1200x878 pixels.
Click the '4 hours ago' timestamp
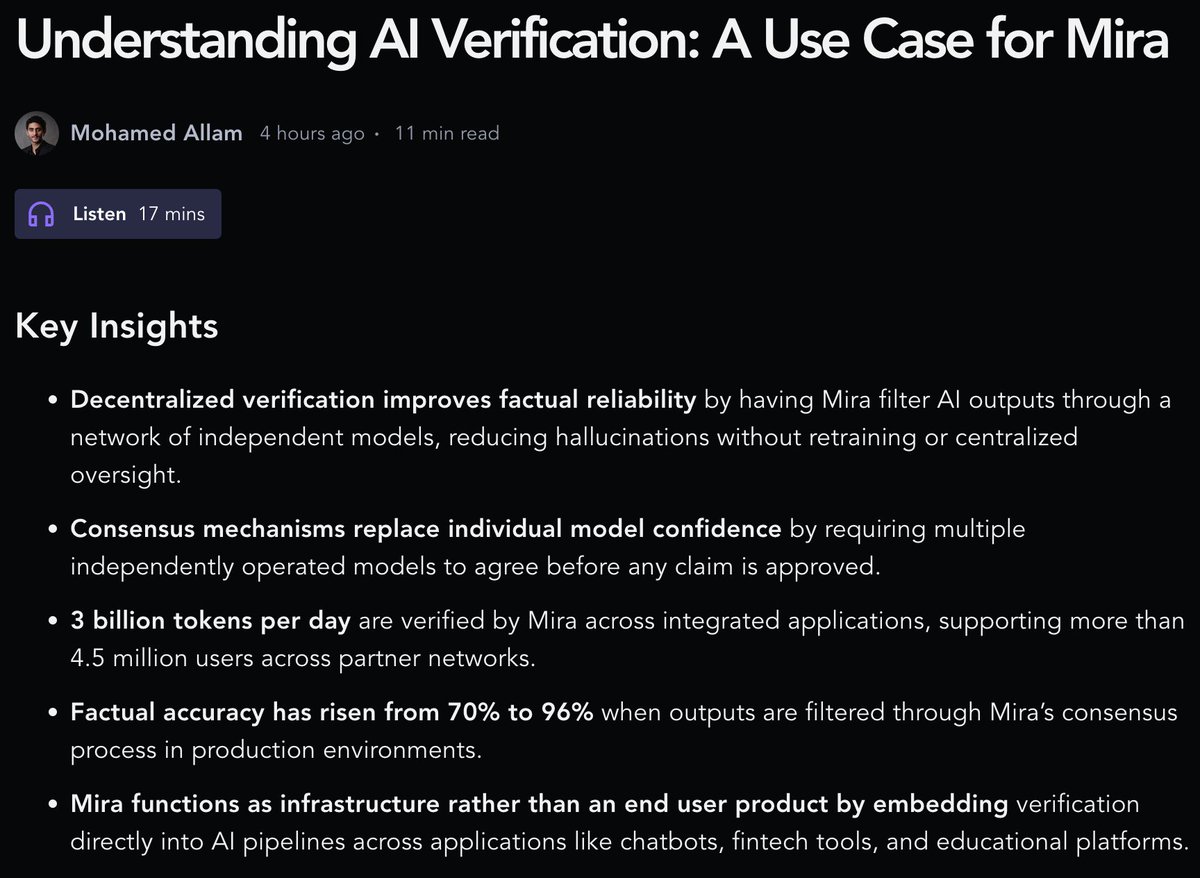(311, 134)
